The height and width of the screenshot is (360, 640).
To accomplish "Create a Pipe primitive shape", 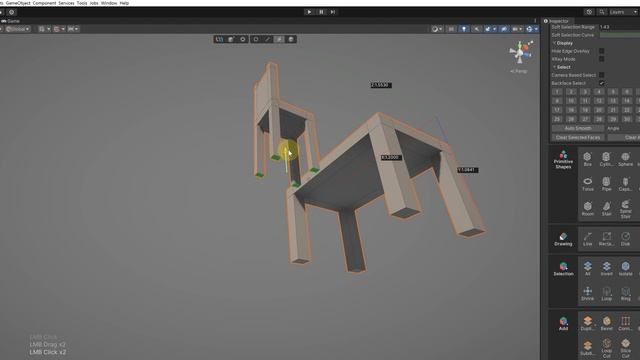I will (x=606, y=184).
